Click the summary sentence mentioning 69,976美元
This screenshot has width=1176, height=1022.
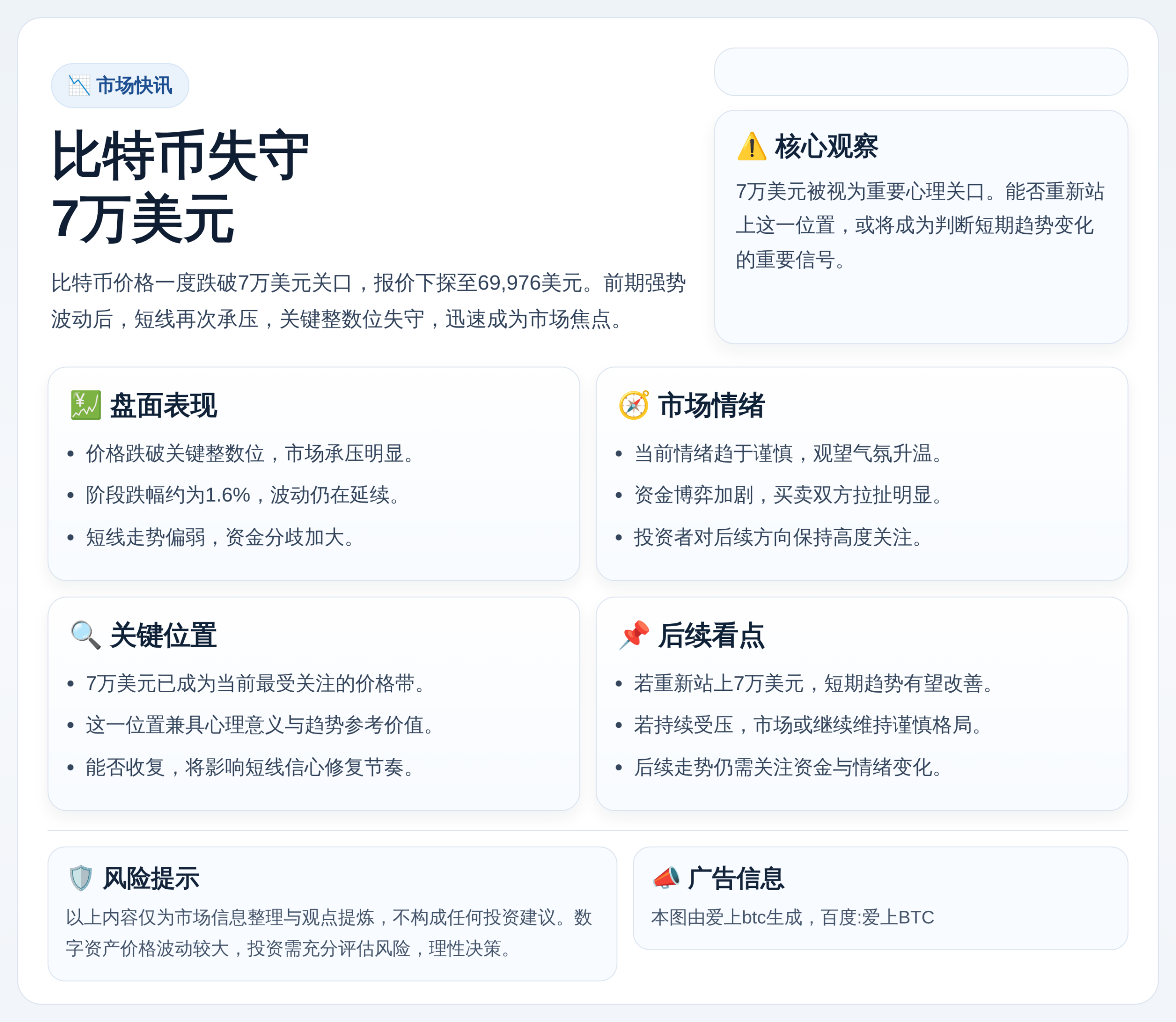click(x=368, y=300)
